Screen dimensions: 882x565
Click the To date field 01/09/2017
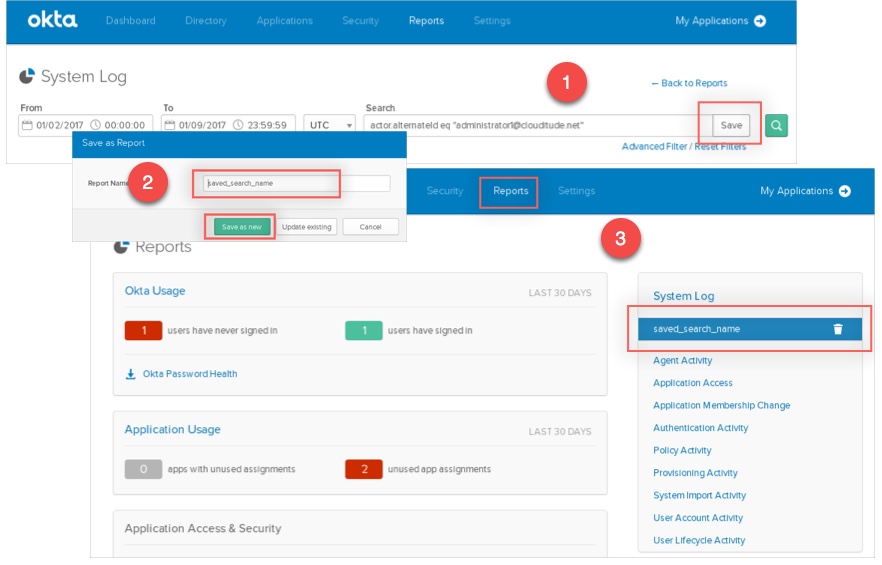[202, 125]
